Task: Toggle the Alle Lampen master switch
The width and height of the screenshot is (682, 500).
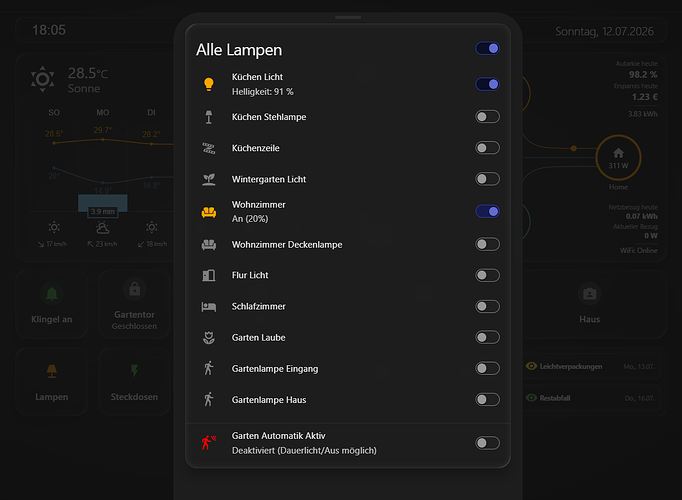Action: tap(487, 49)
